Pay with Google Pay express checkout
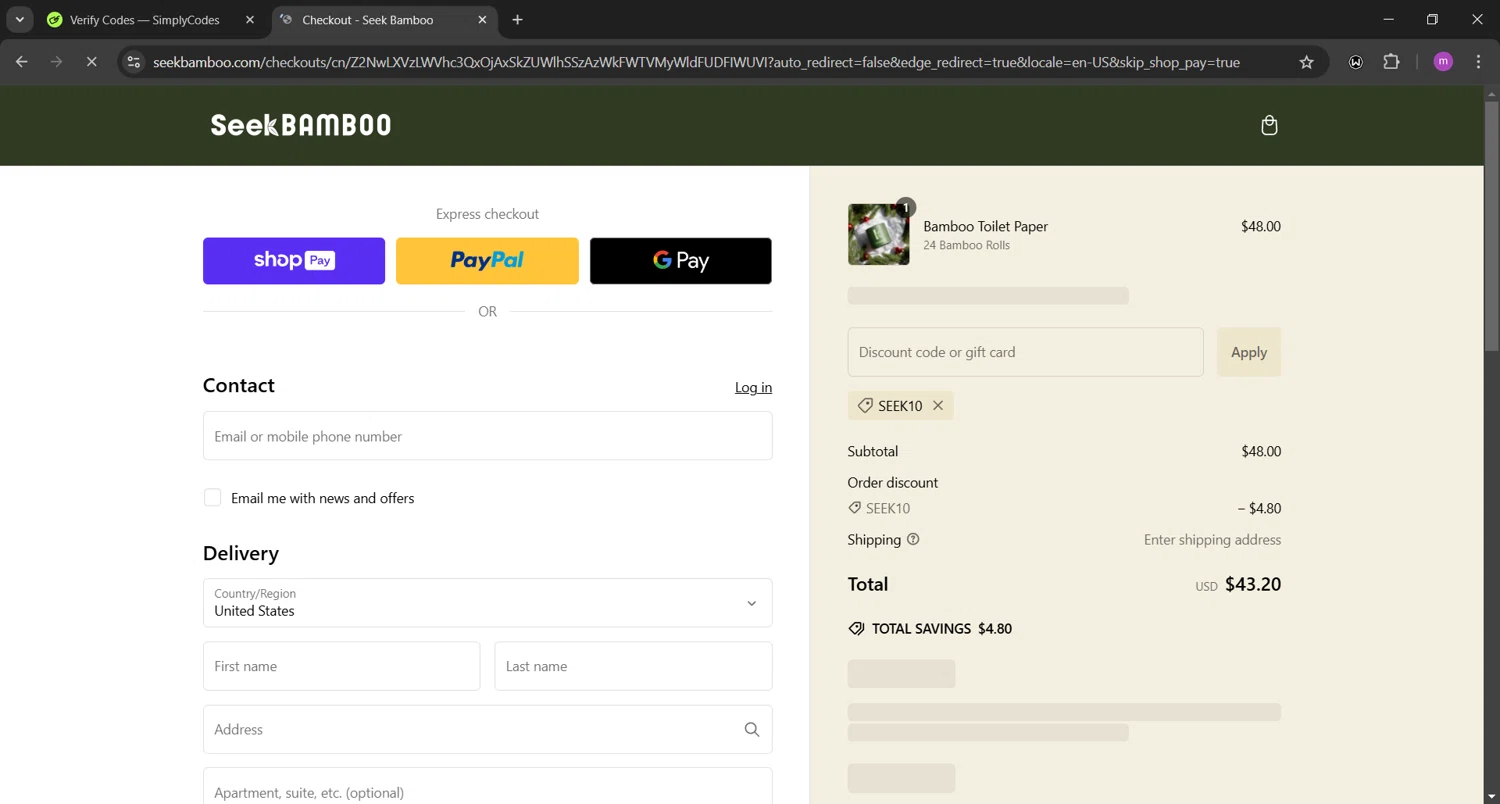Screen dimensions: 1500x804 pos(681,261)
